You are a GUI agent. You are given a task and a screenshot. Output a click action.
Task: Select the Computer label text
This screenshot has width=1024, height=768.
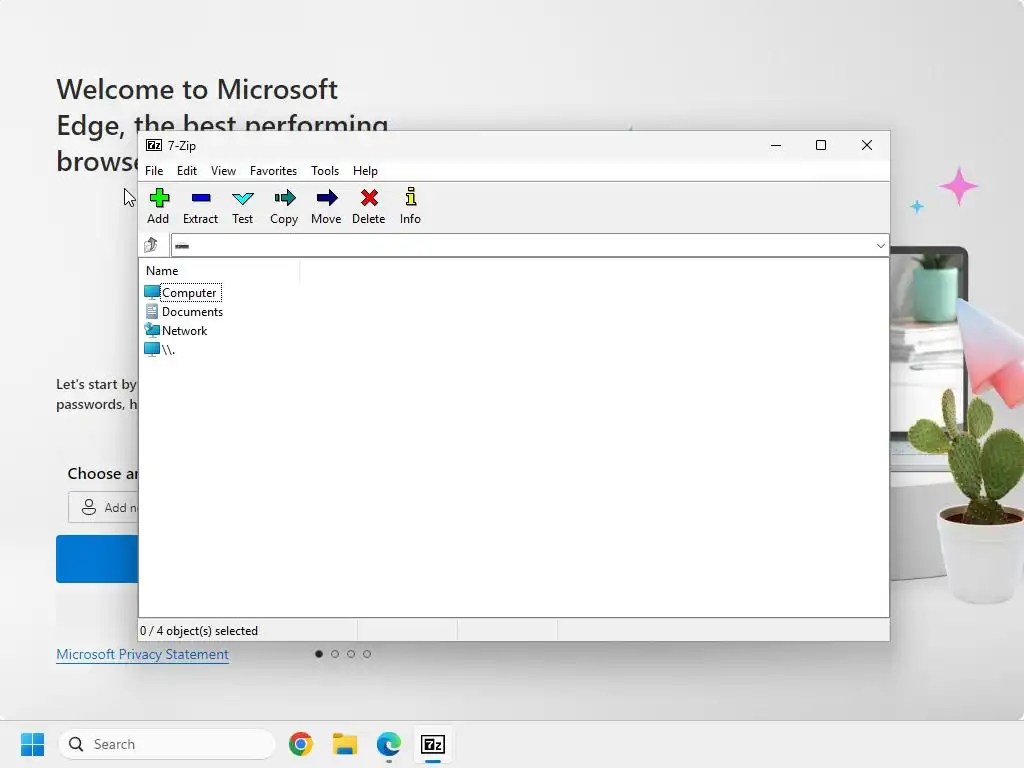(189, 293)
